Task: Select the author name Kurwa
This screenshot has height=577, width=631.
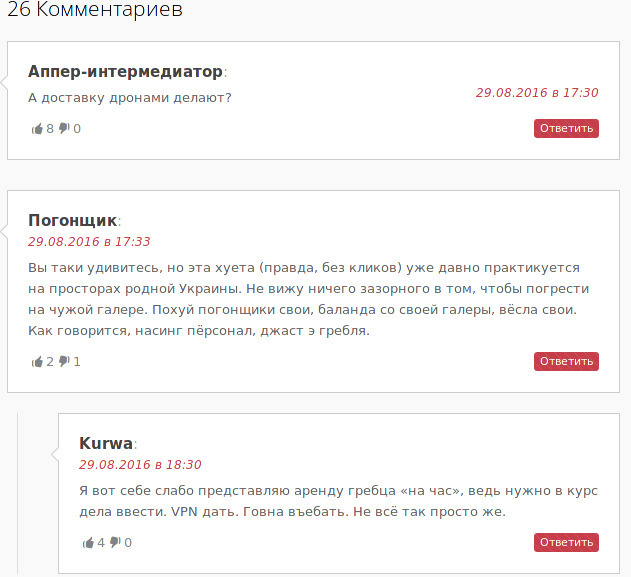Action: 106,443
